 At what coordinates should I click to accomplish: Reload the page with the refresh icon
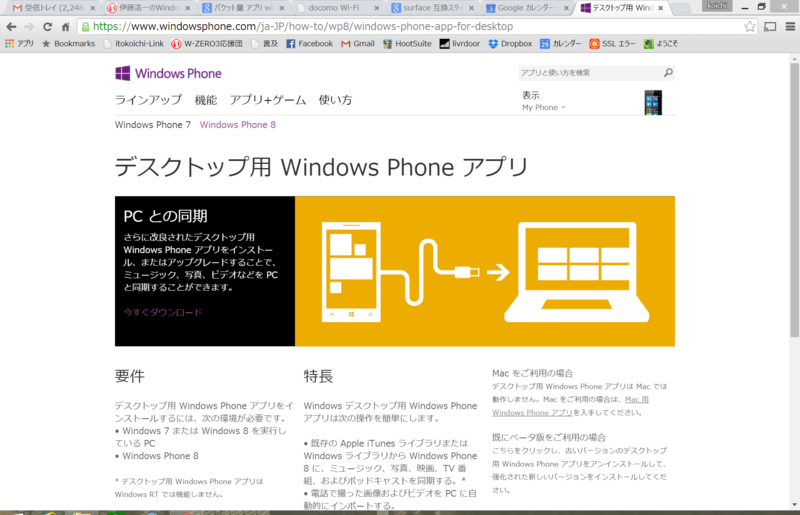47,27
